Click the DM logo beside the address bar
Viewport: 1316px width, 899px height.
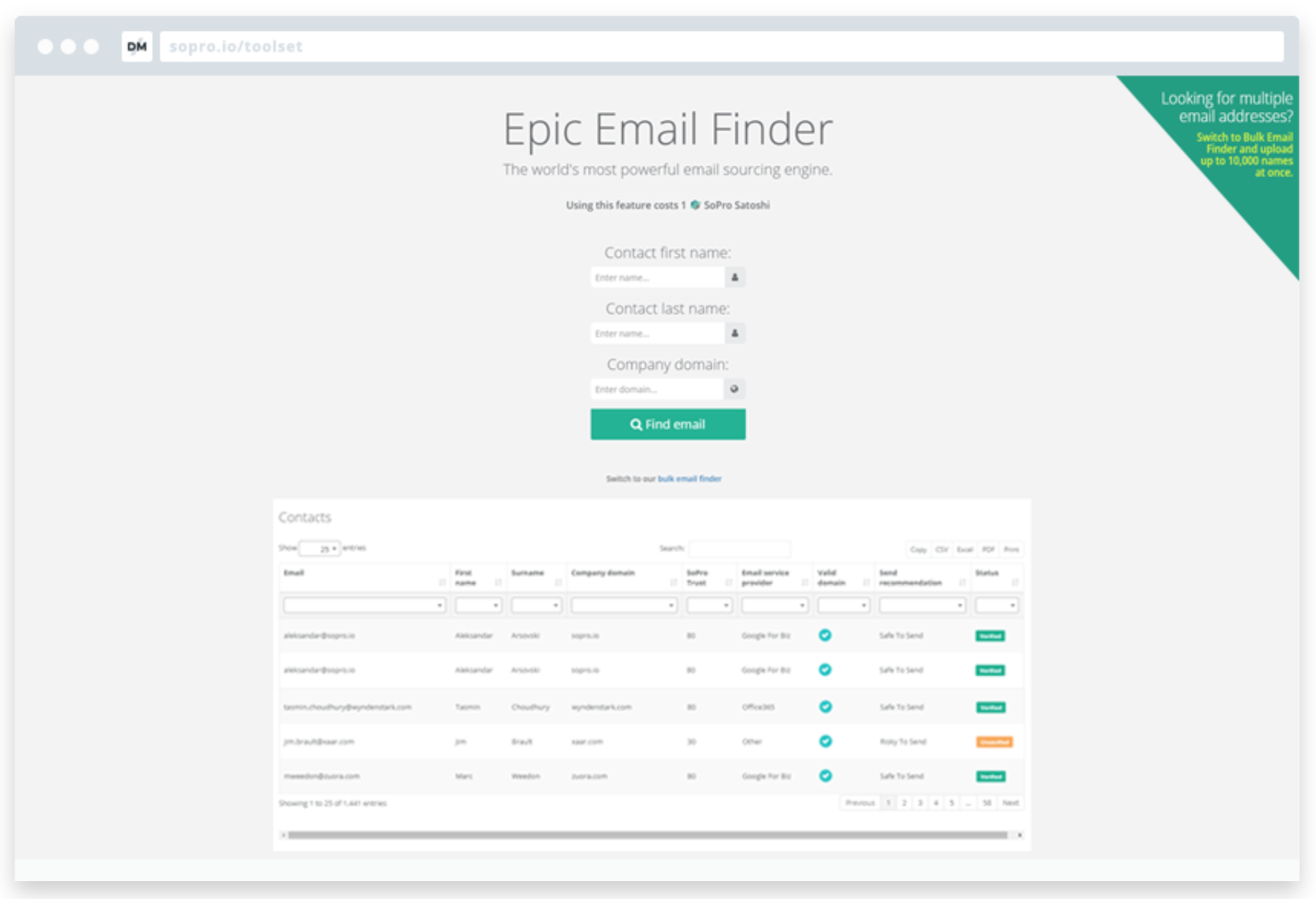point(136,47)
